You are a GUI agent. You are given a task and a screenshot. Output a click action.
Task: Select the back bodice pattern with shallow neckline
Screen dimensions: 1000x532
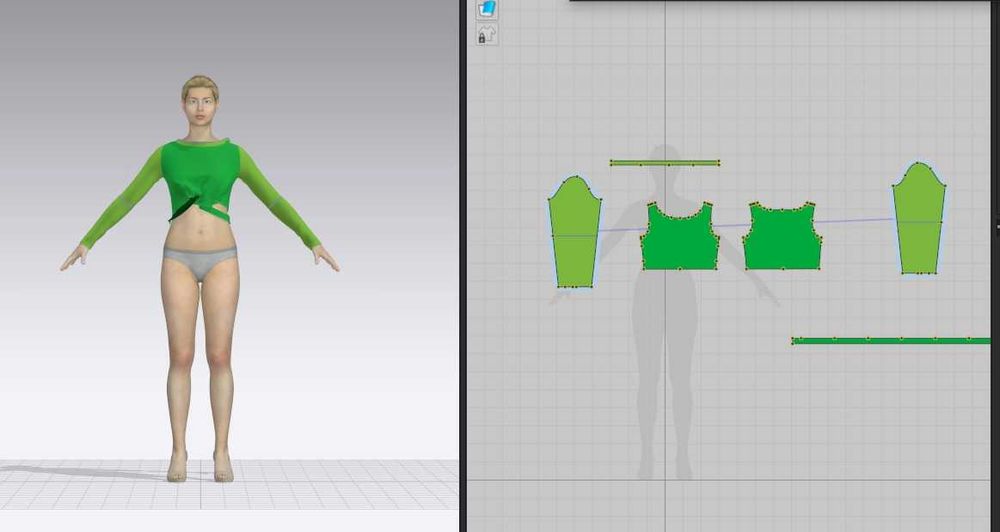782,239
